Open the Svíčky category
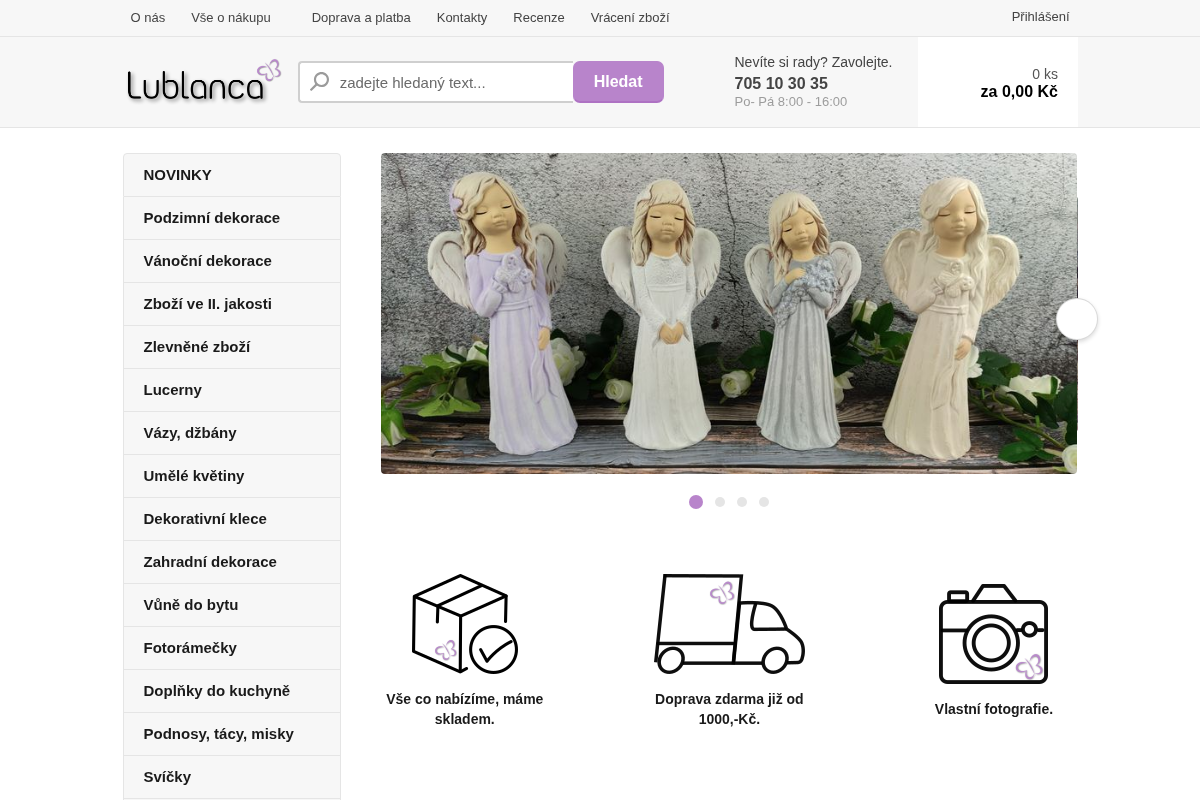Viewport: 1200px width, 800px height. coord(232,777)
